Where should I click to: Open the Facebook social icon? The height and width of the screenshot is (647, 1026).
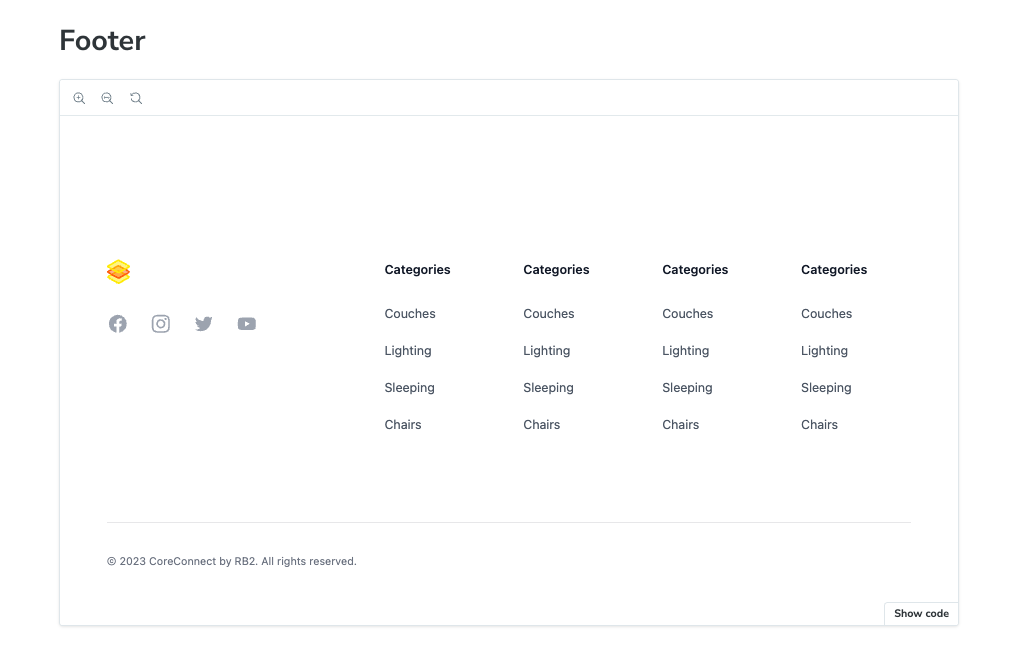118,324
